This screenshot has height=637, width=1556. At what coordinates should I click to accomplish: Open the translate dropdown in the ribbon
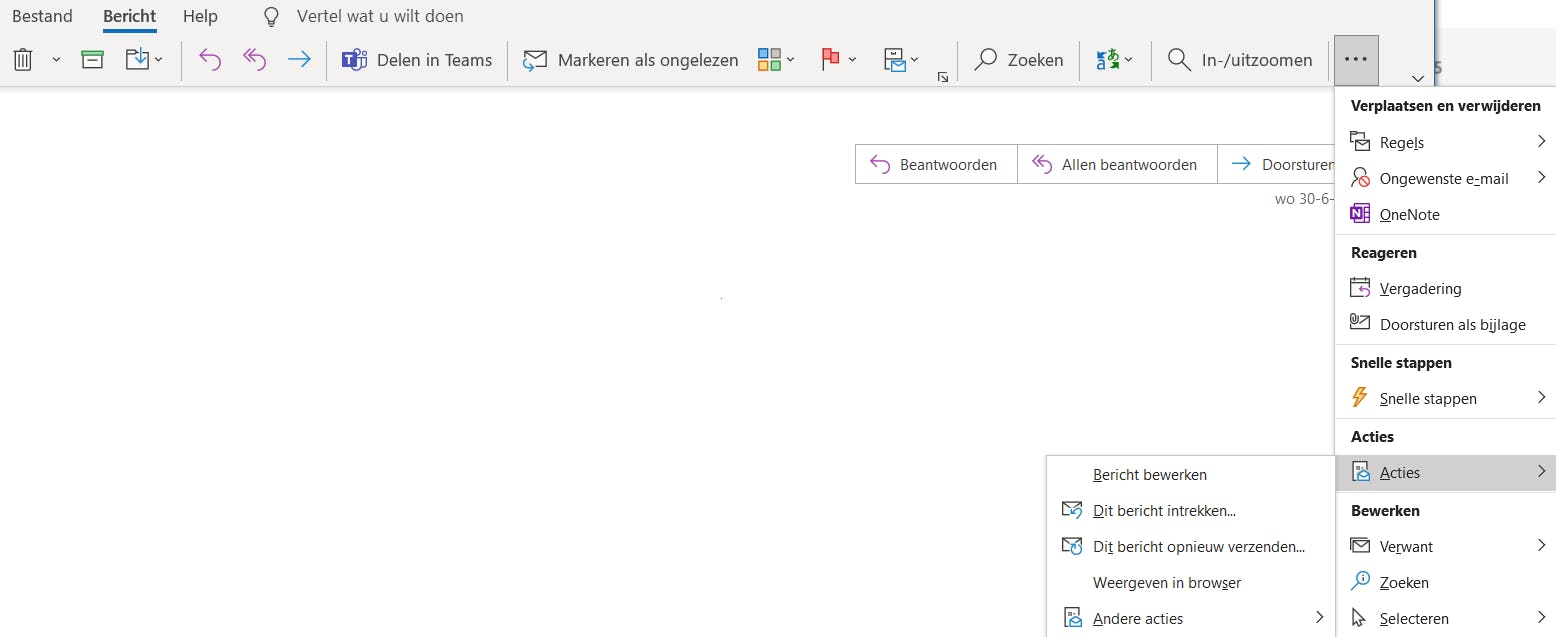click(x=1114, y=60)
